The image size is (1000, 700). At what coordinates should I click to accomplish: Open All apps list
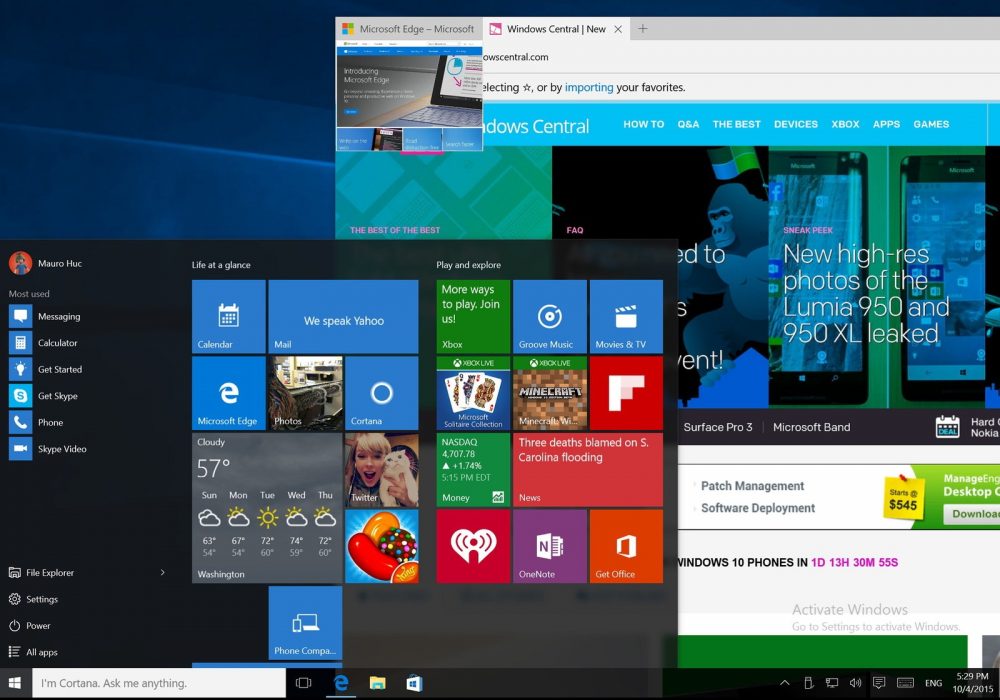(x=42, y=652)
